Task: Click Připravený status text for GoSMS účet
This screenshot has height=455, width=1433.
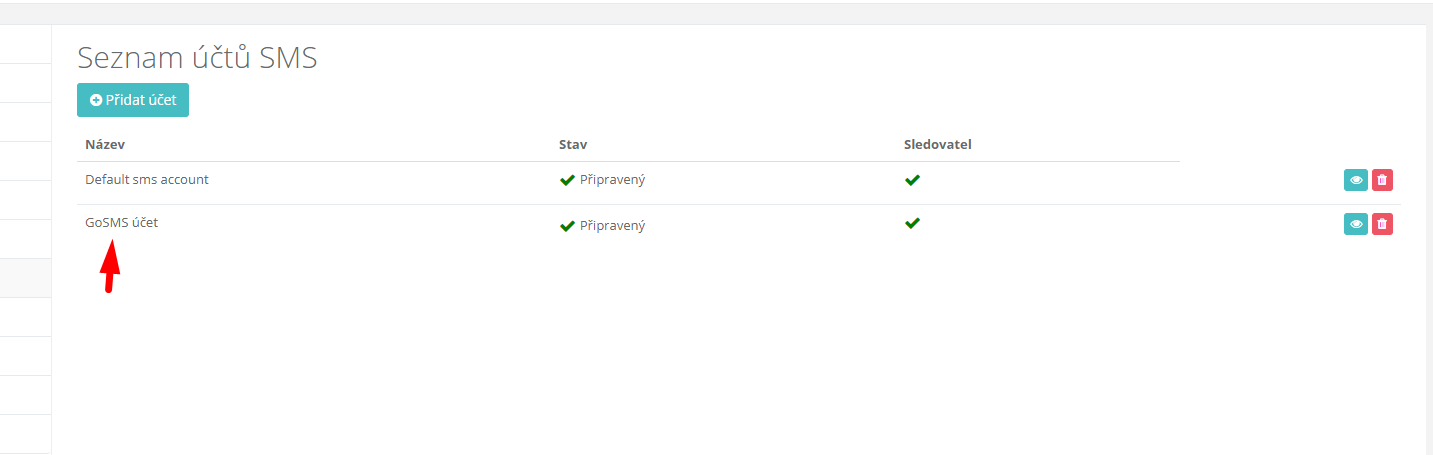Action: point(612,226)
